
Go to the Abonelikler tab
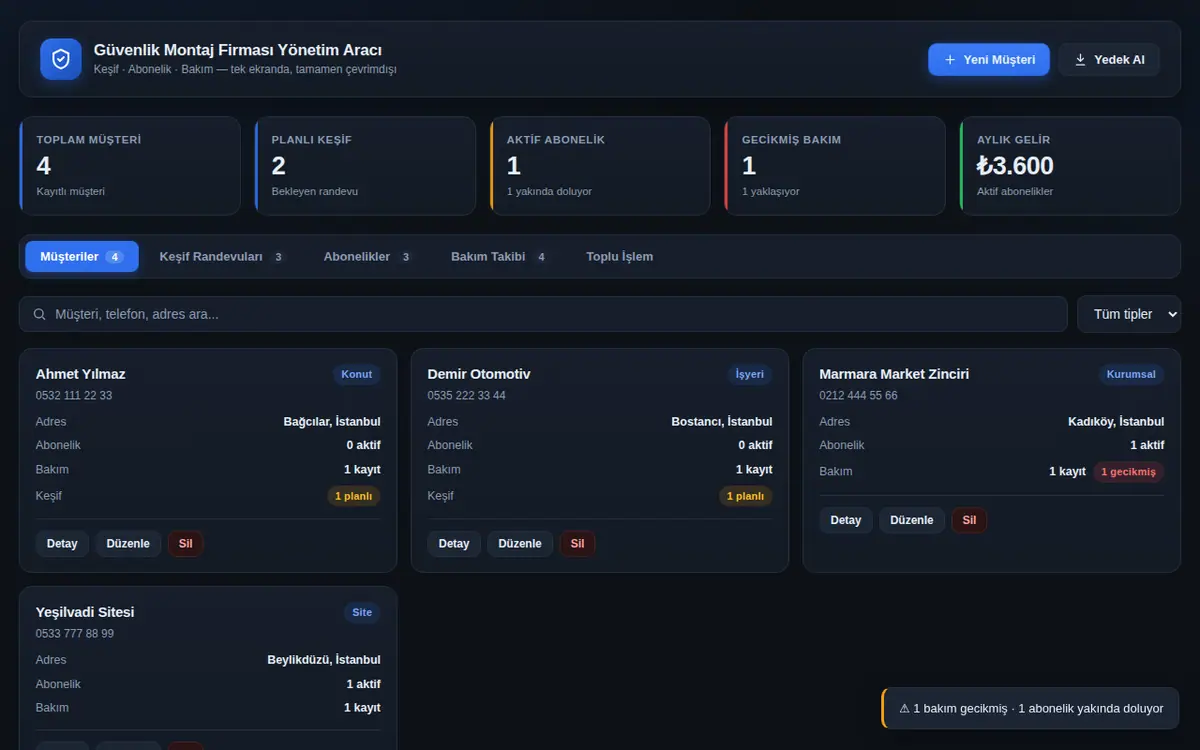368,257
